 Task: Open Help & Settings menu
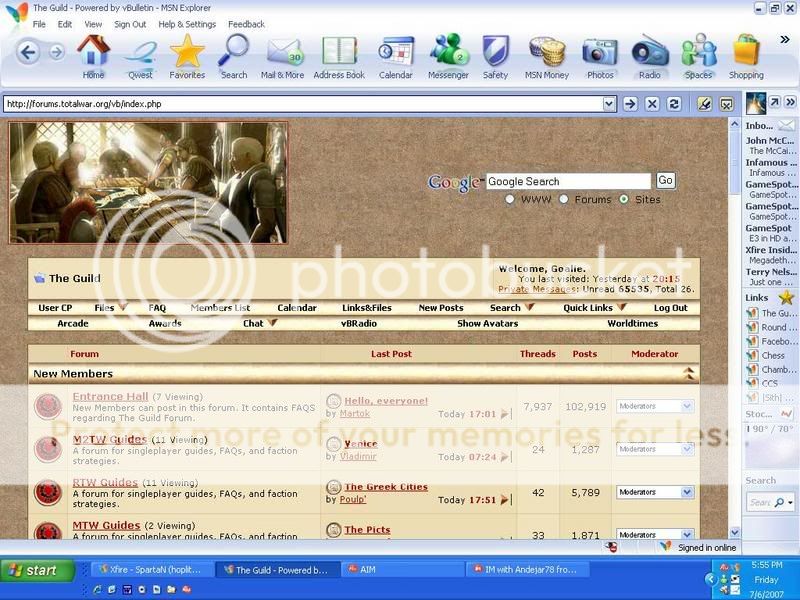[187, 24]
